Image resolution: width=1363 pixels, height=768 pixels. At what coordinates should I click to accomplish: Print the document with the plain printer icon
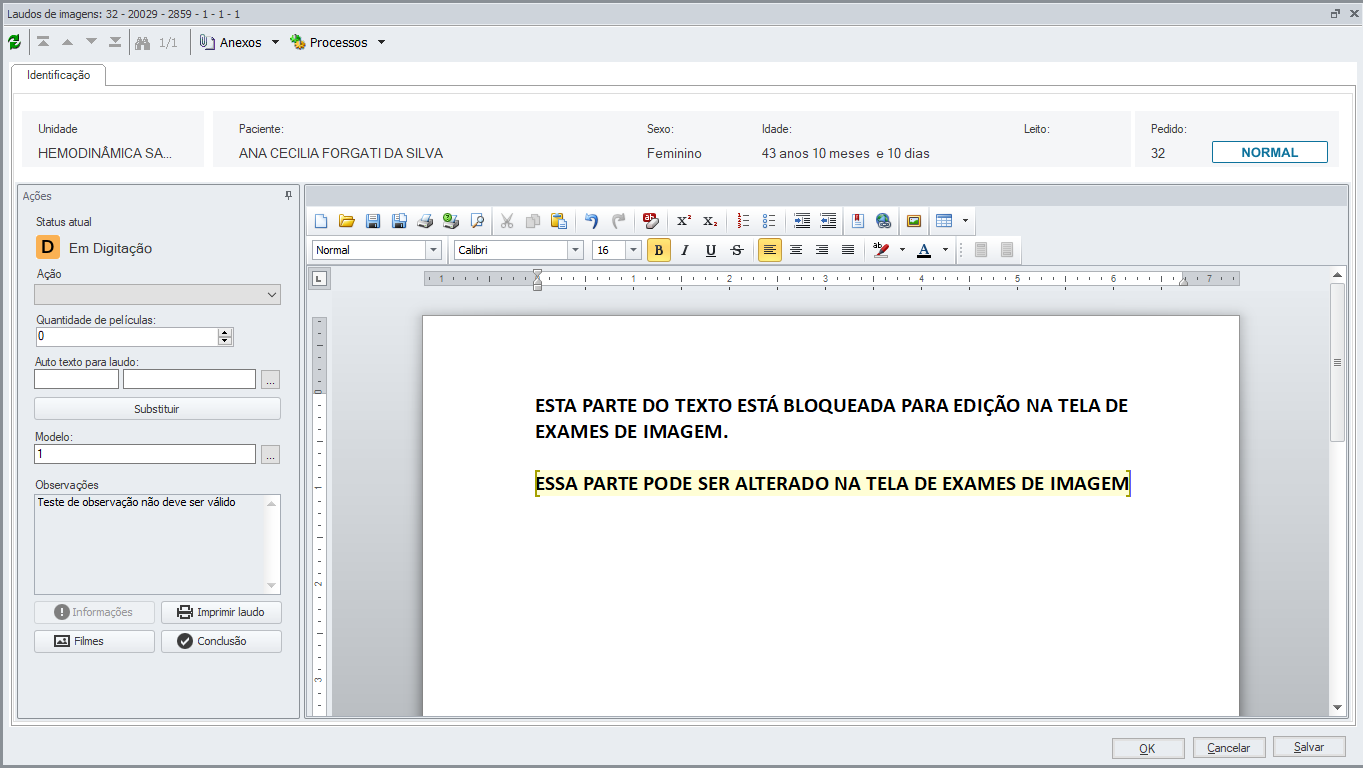(x=425, y=221)
